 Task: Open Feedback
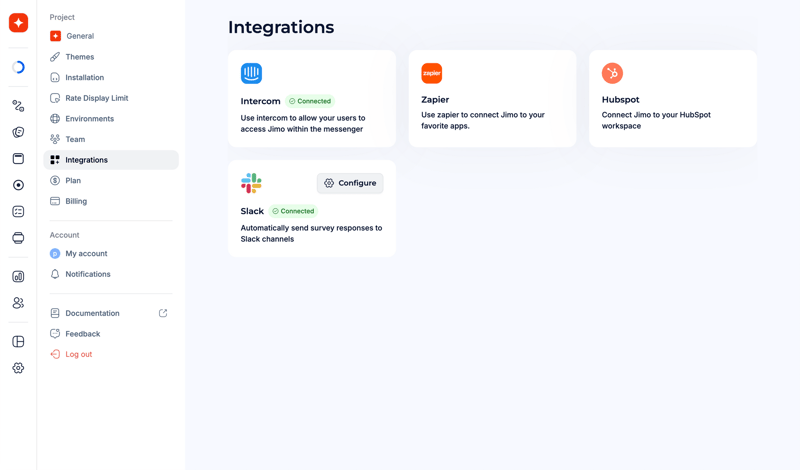click(x=111, y=334)
